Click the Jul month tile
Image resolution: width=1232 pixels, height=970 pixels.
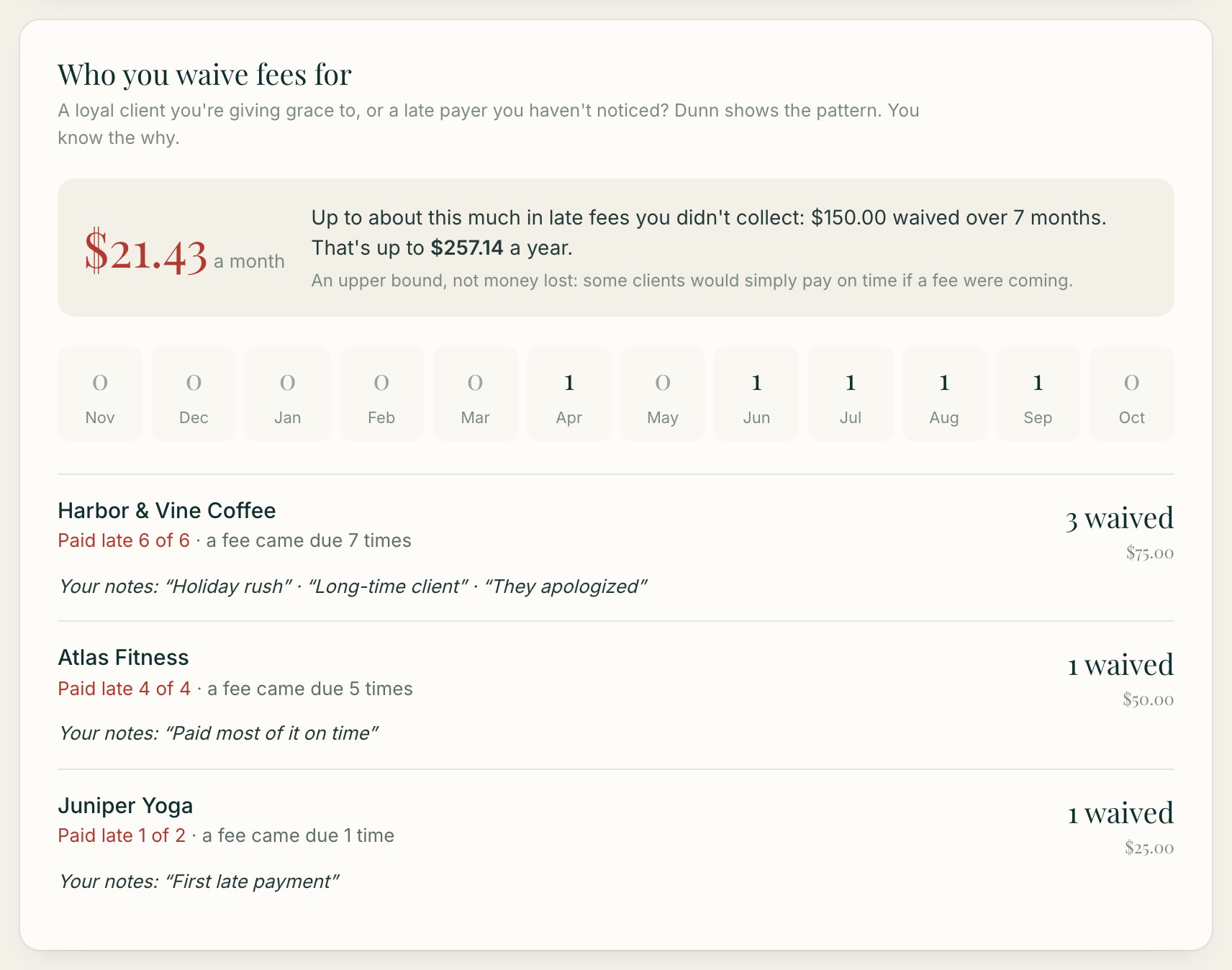click(851, 394)
